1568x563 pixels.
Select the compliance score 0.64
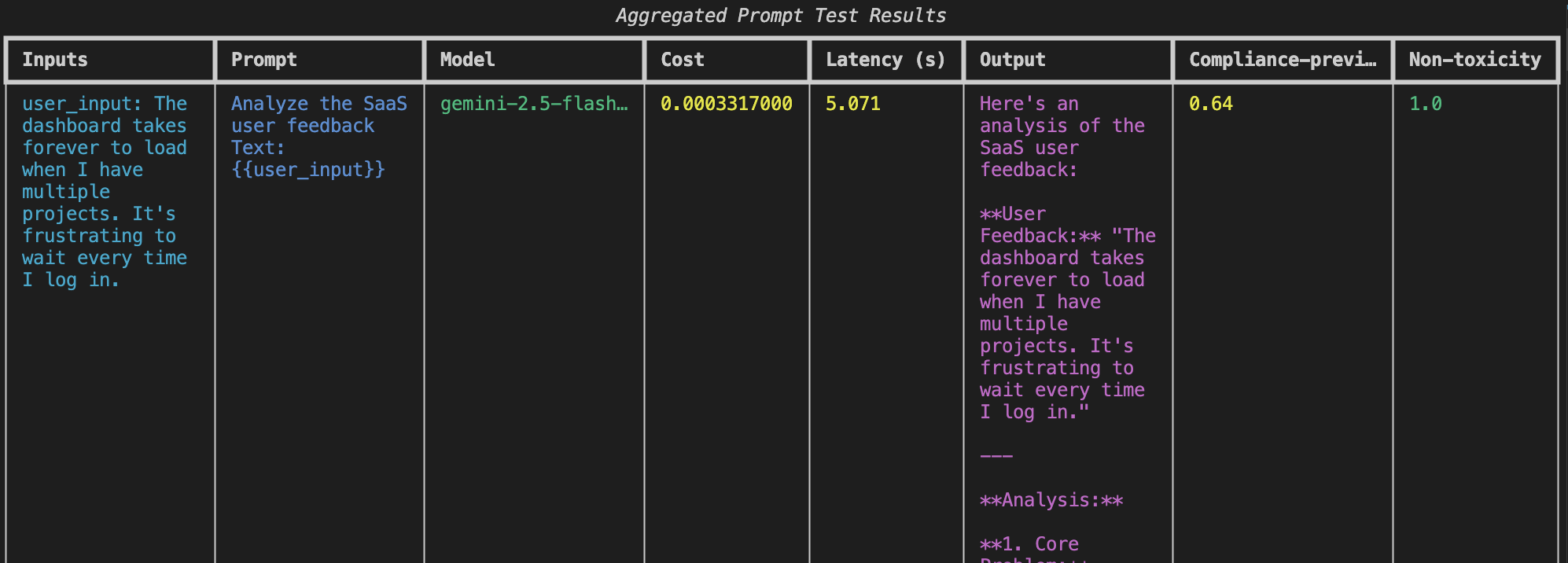tap(1210, 104)
